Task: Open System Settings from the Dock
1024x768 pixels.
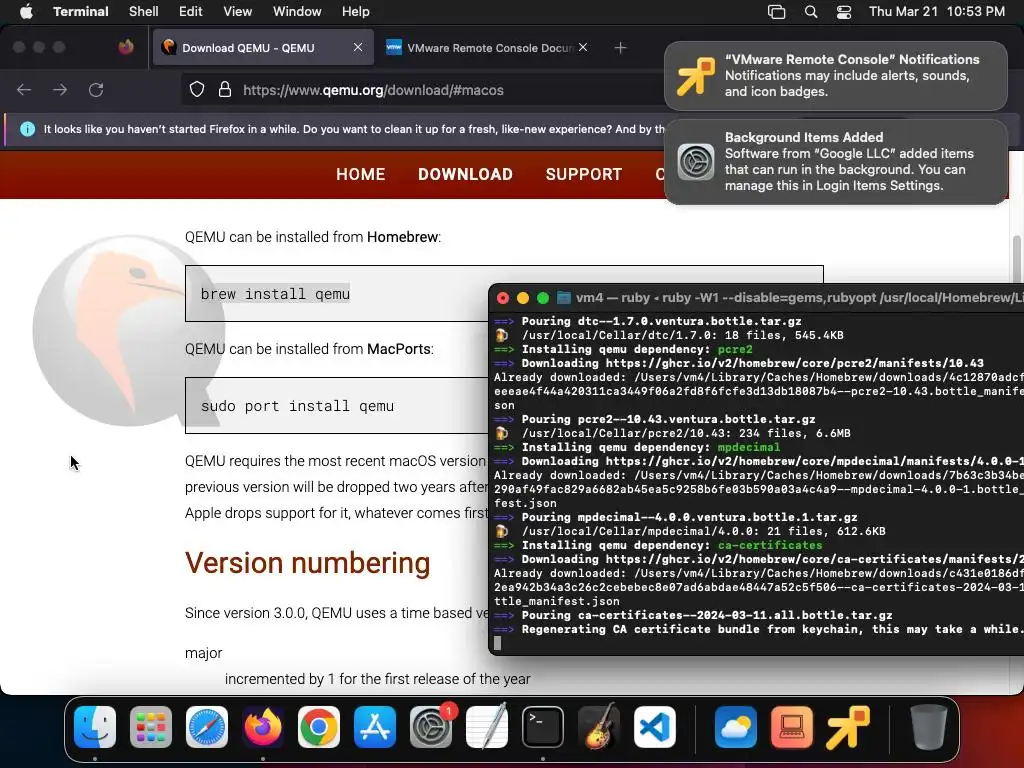Action: click(x=431, y=727)
